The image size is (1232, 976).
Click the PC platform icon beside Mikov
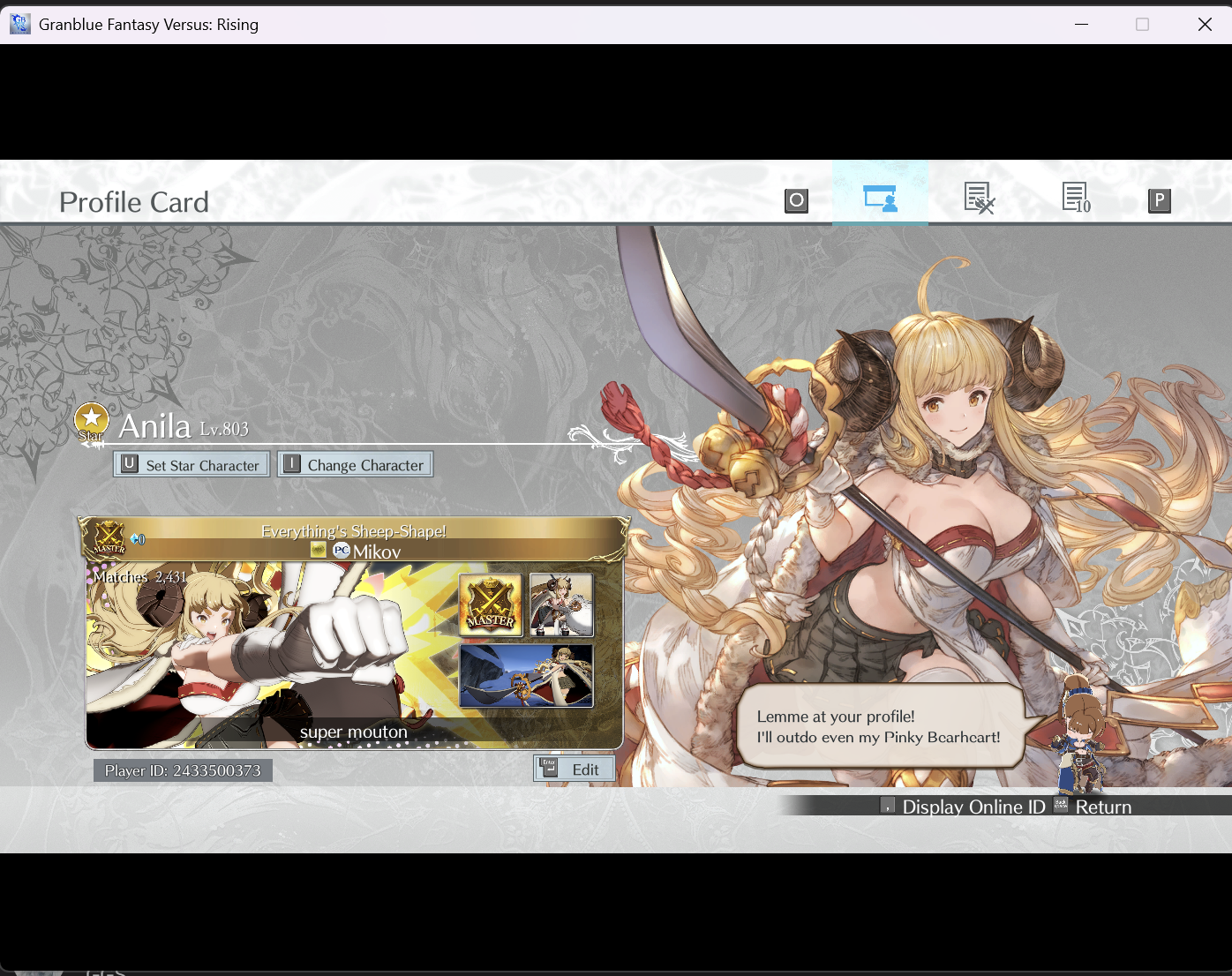coord(342,551)
